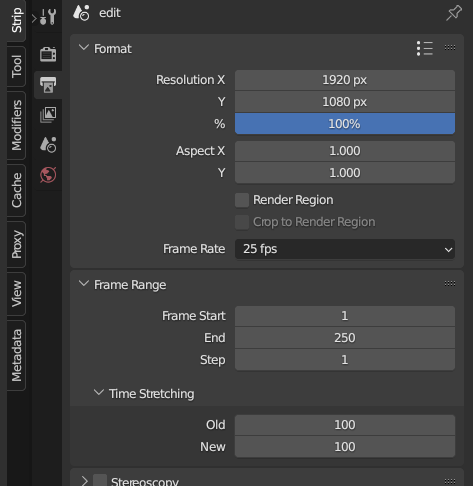Open the Scene properties icon in sidebar
Viewport: 473px width, 486px height.
pos(48,145)
